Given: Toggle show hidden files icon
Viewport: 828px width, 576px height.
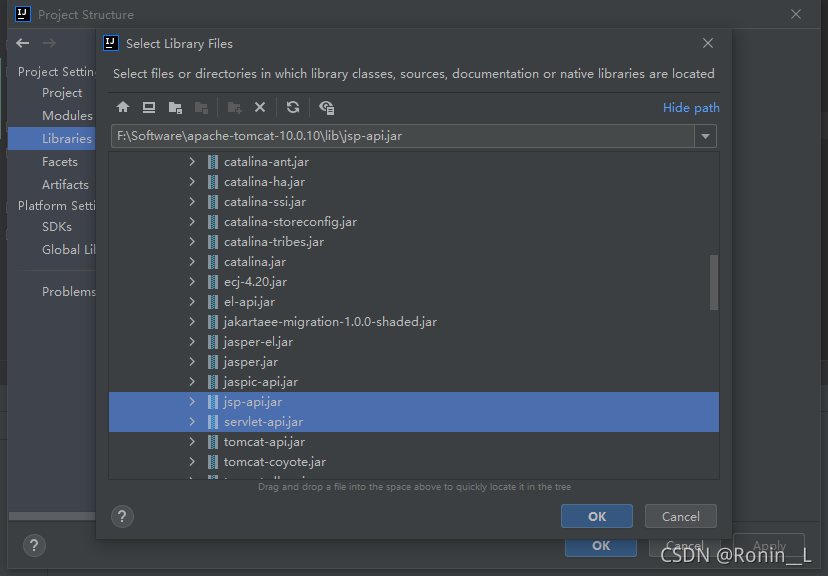Looking at the screenshot, I should [326, 108].
